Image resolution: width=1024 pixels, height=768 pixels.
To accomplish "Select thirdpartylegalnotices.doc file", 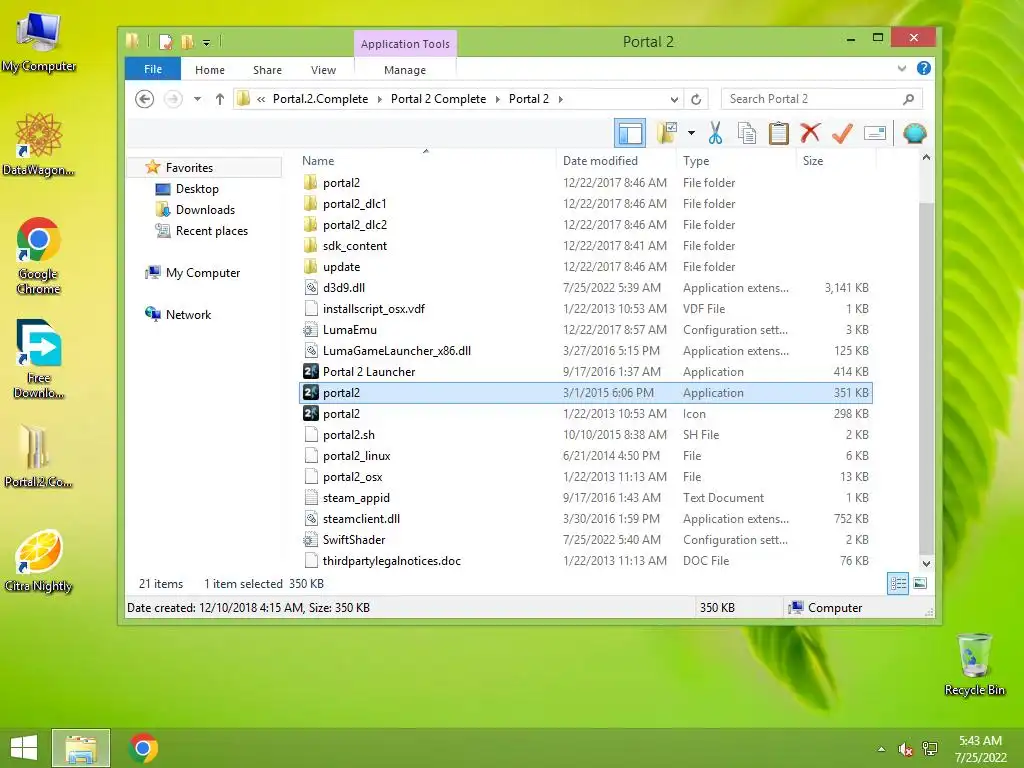I will coord(586,560).
